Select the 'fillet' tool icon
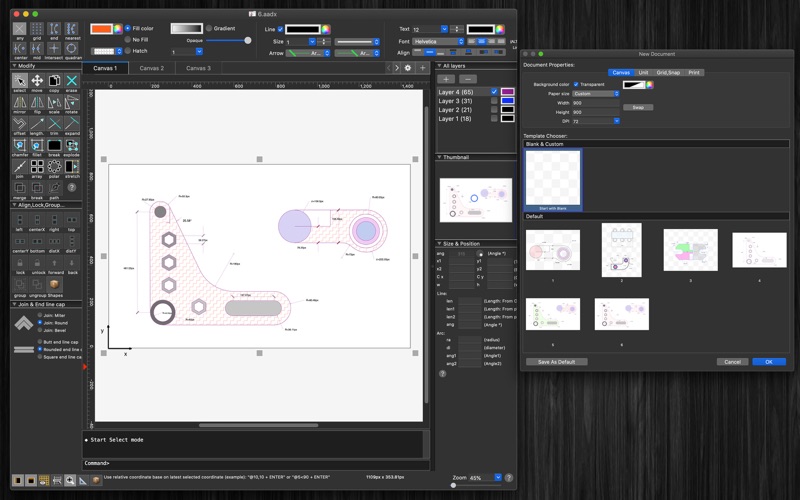 [x=37, y=145]
